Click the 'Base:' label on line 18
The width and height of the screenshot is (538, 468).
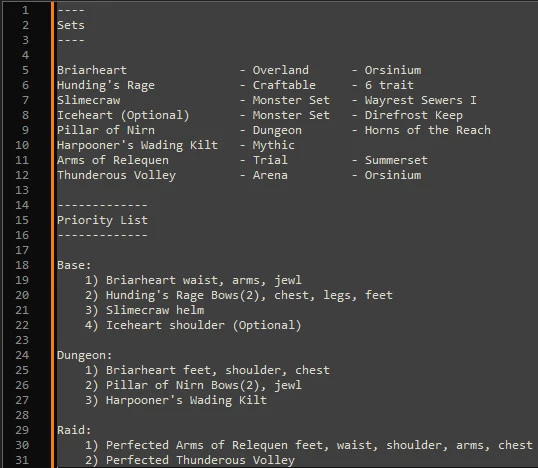74,265
